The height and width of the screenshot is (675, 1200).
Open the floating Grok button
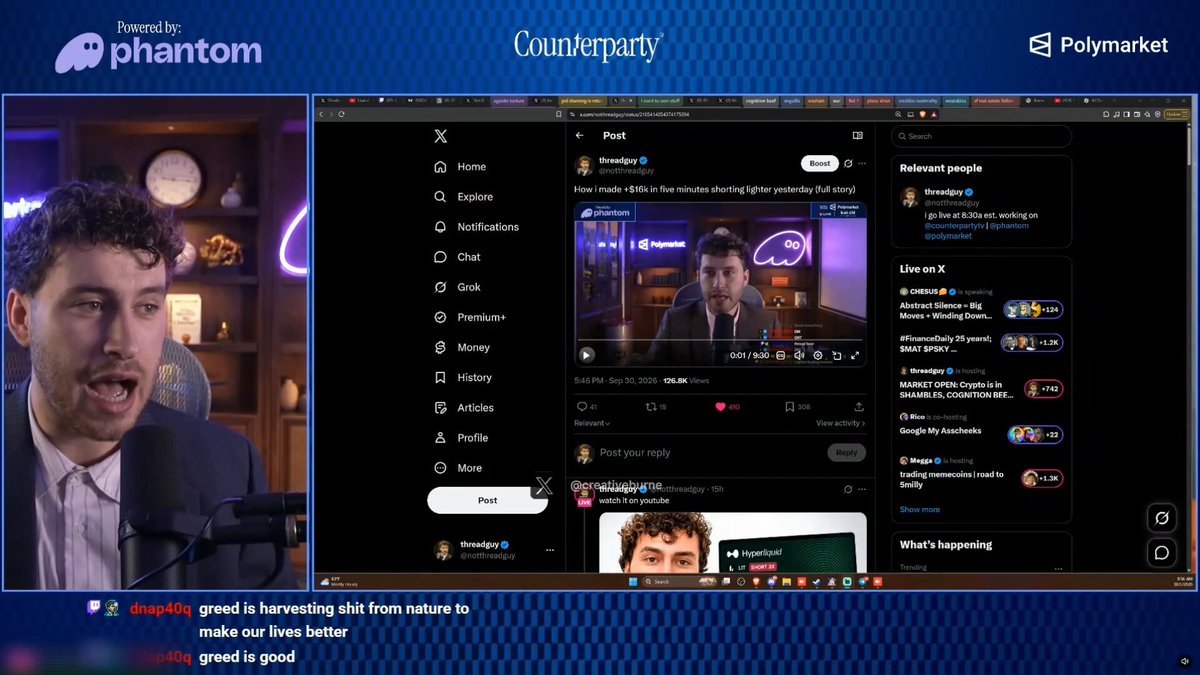[1162, 518]
